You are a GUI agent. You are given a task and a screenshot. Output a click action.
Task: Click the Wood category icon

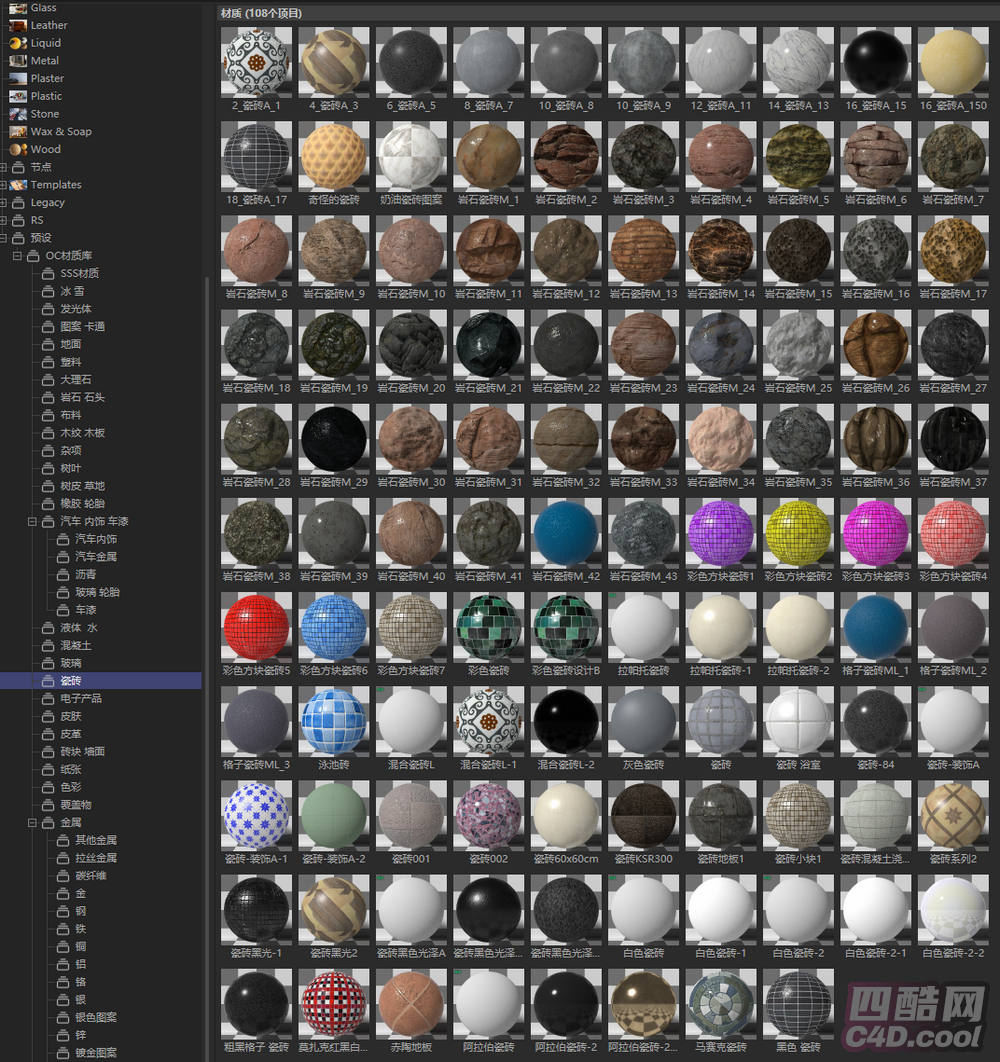[x=18, y=149]
